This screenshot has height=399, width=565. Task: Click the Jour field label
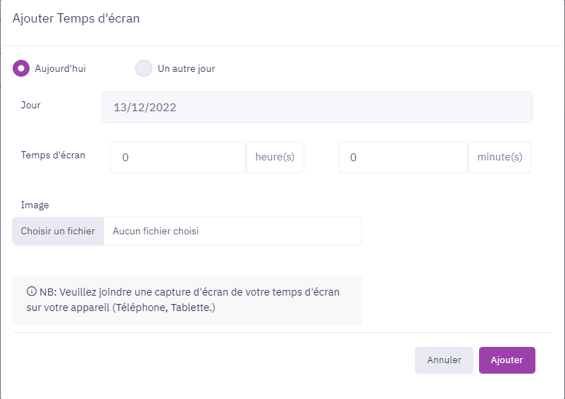point(31,105)
